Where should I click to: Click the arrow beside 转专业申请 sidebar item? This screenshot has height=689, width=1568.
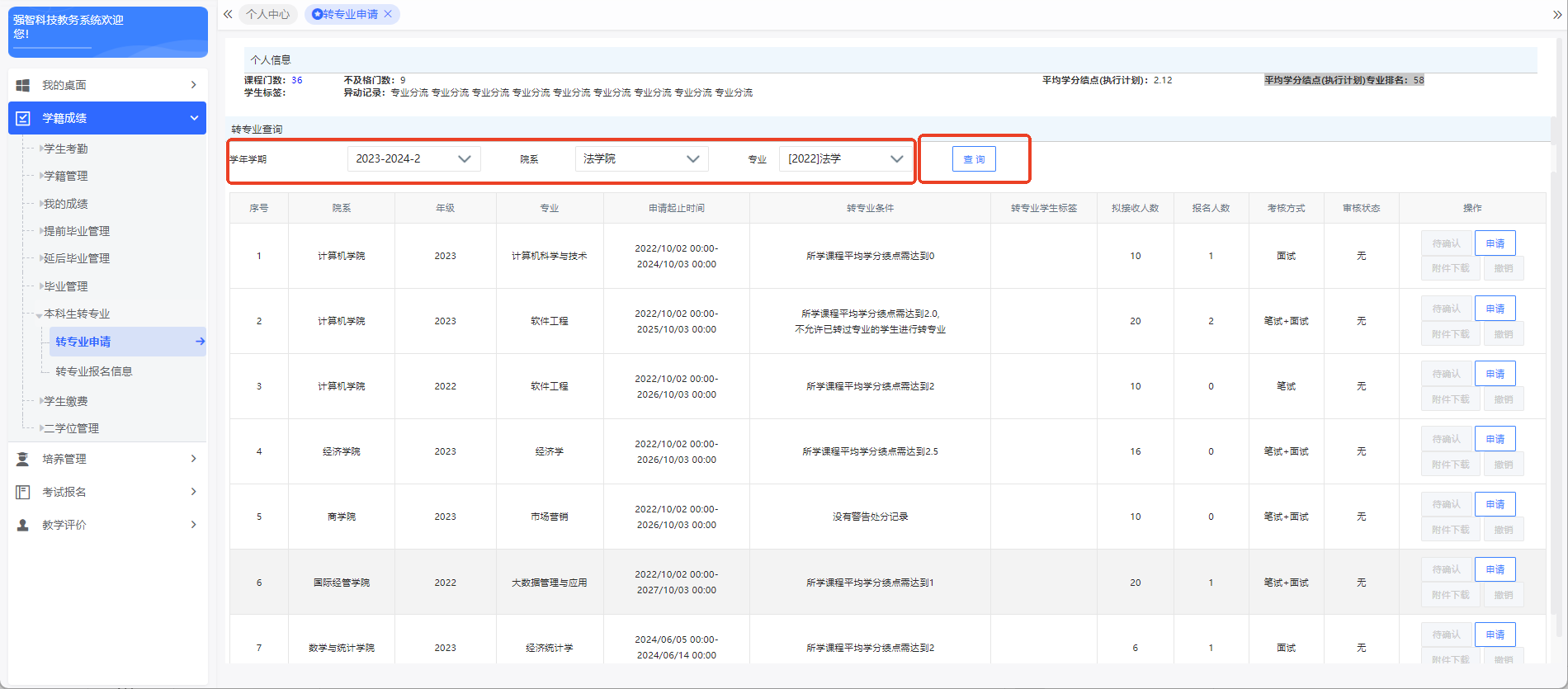click(200, 342)
